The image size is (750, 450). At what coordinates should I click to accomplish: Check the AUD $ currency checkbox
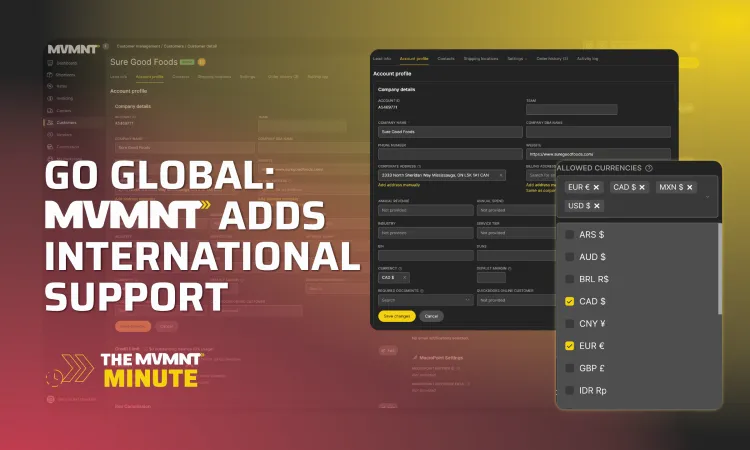(569, 257)
